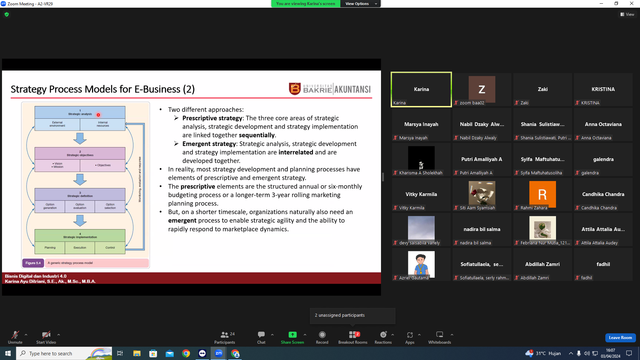Click galendra's participant tile
Viewport: 640px width, 360px height.
tap(603, 160)
